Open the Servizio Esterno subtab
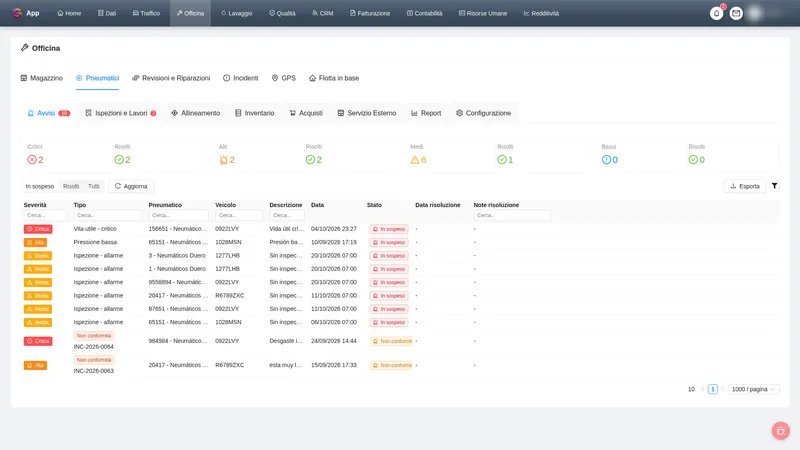 click(367, 113)
